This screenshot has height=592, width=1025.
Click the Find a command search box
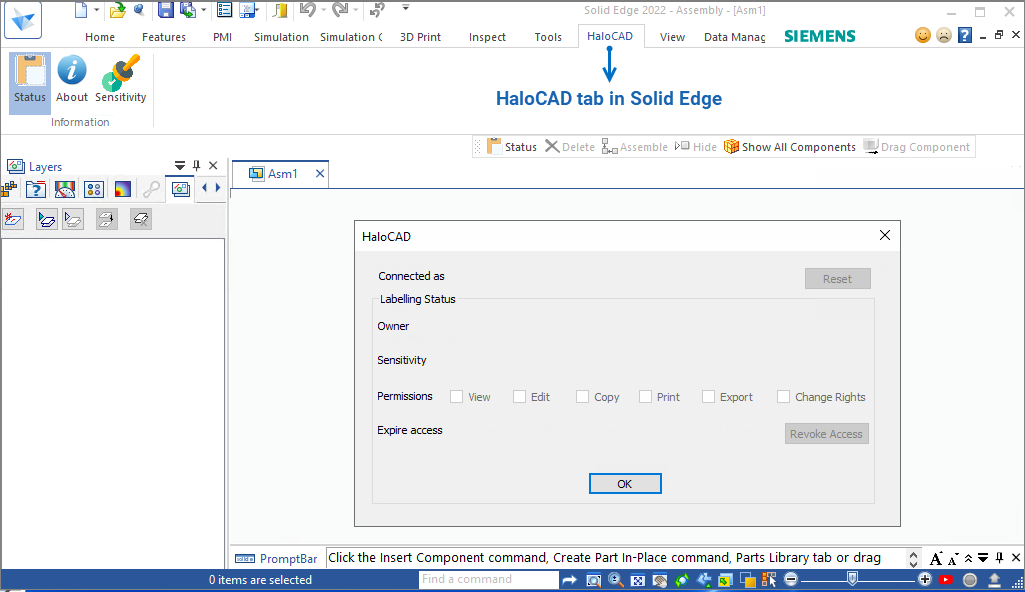pyautogui.click(x=488, y=579)
